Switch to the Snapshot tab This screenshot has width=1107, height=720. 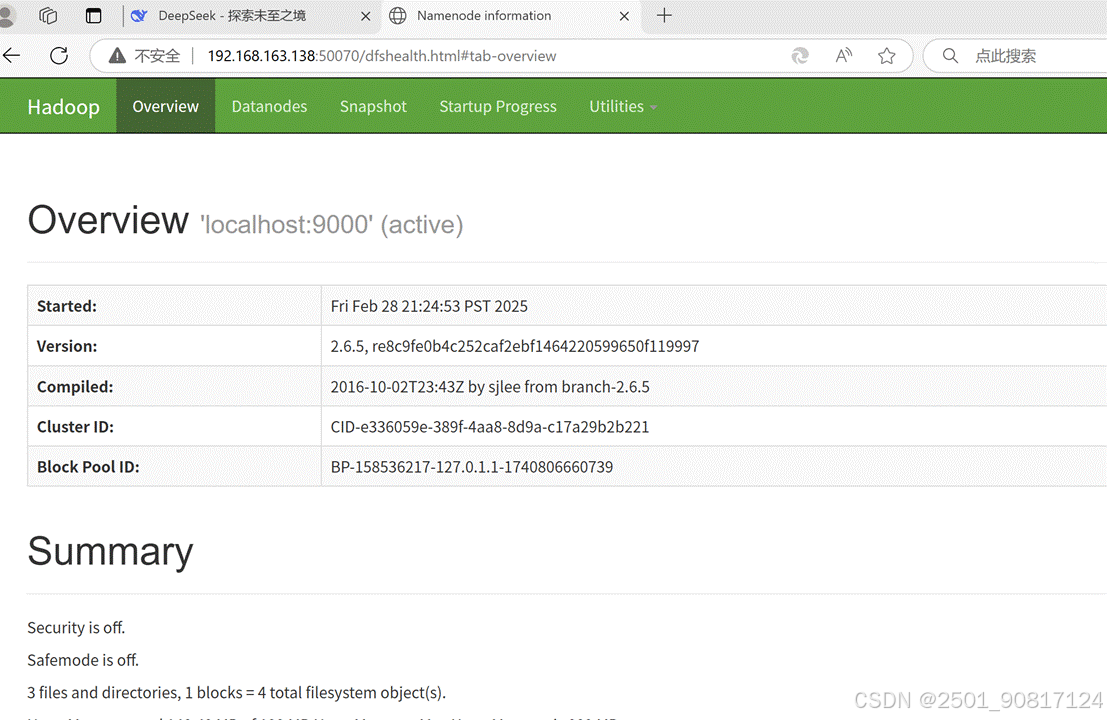[x=373, y=106]
